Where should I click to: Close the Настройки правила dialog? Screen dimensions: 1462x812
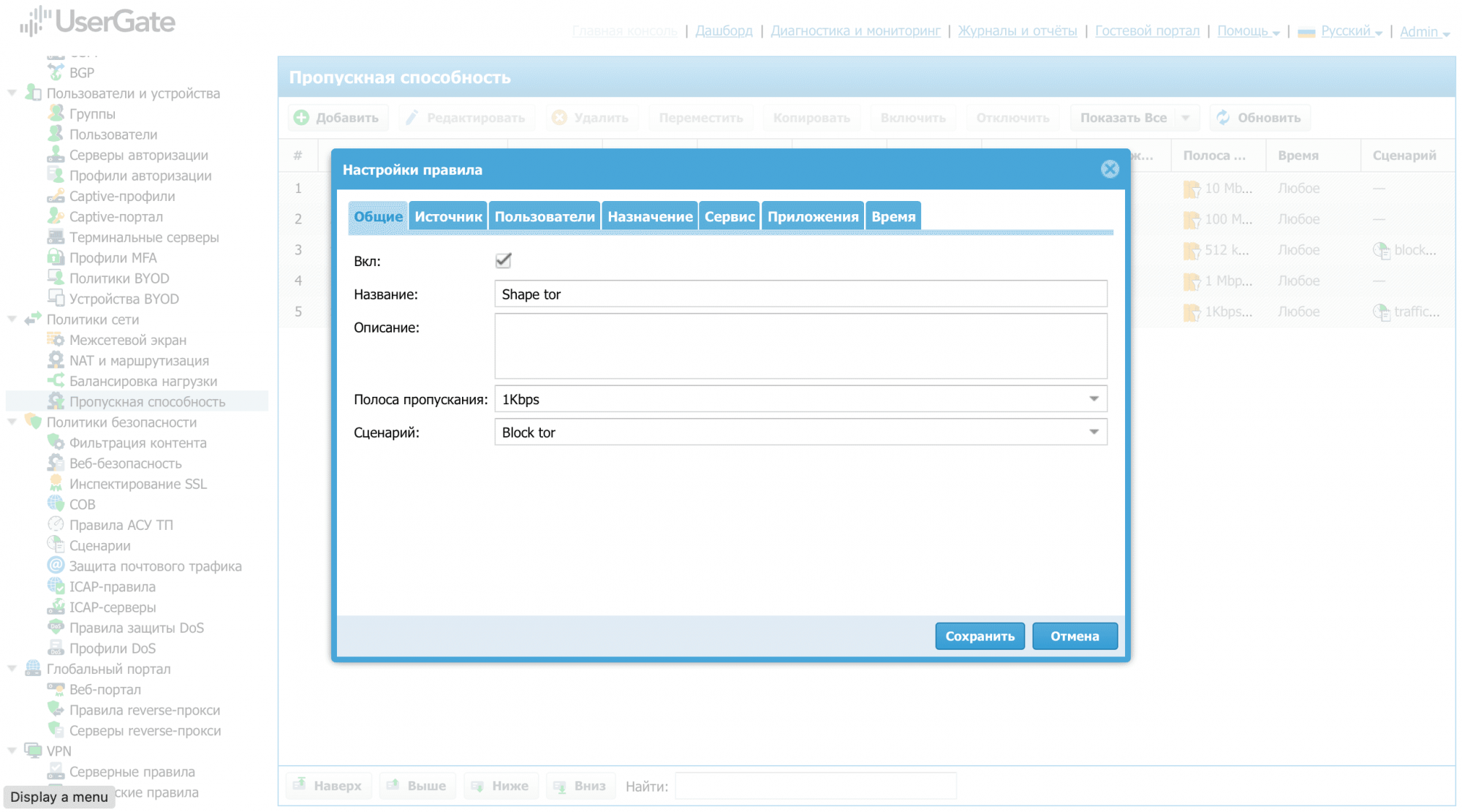point(1110,170)
